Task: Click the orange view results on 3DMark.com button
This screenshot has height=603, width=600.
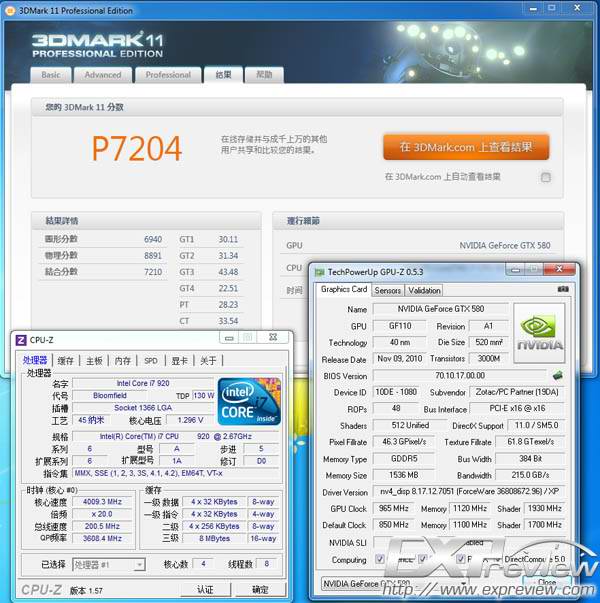Action: 465,147
